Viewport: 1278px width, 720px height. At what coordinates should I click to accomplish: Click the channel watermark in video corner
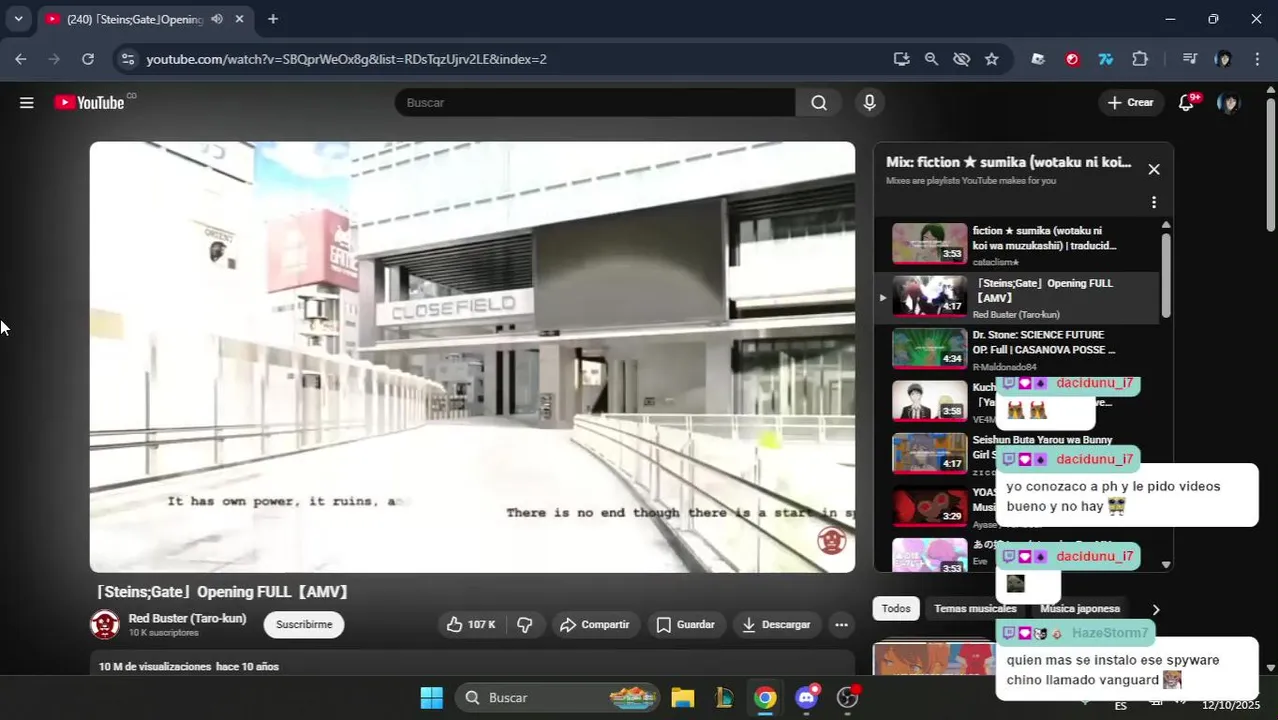(831, 540)
